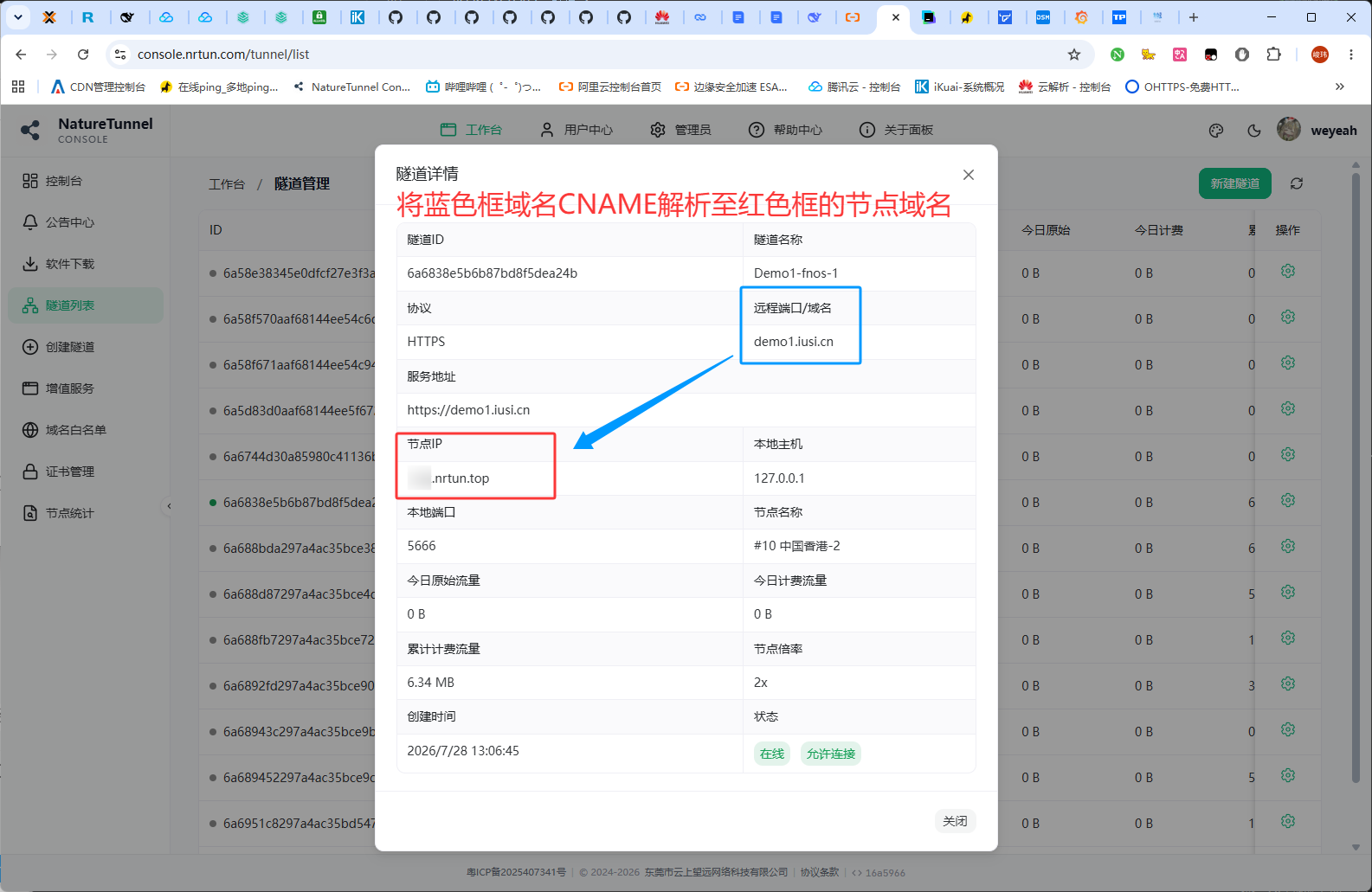Reload the page in browser toolbar
1372x892 pixels.
click(83, 55)
